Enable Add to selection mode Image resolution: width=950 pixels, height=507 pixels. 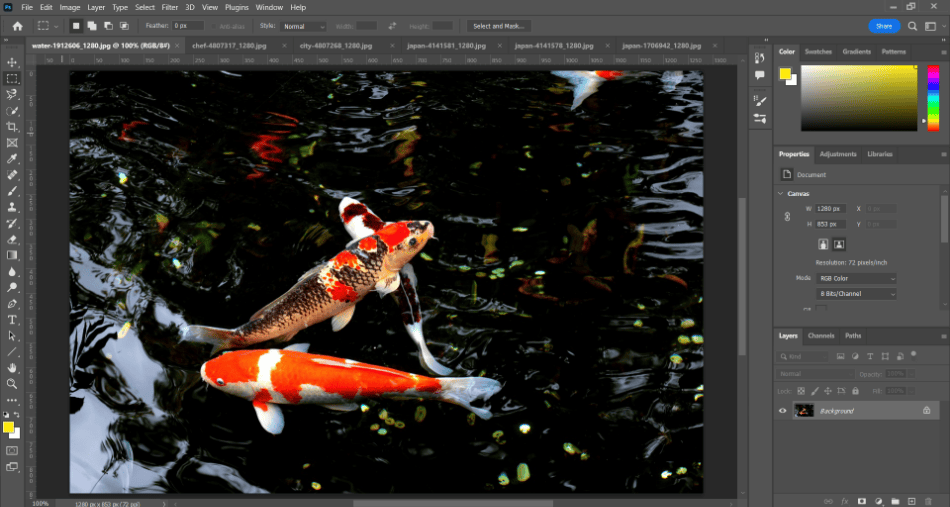91,26
